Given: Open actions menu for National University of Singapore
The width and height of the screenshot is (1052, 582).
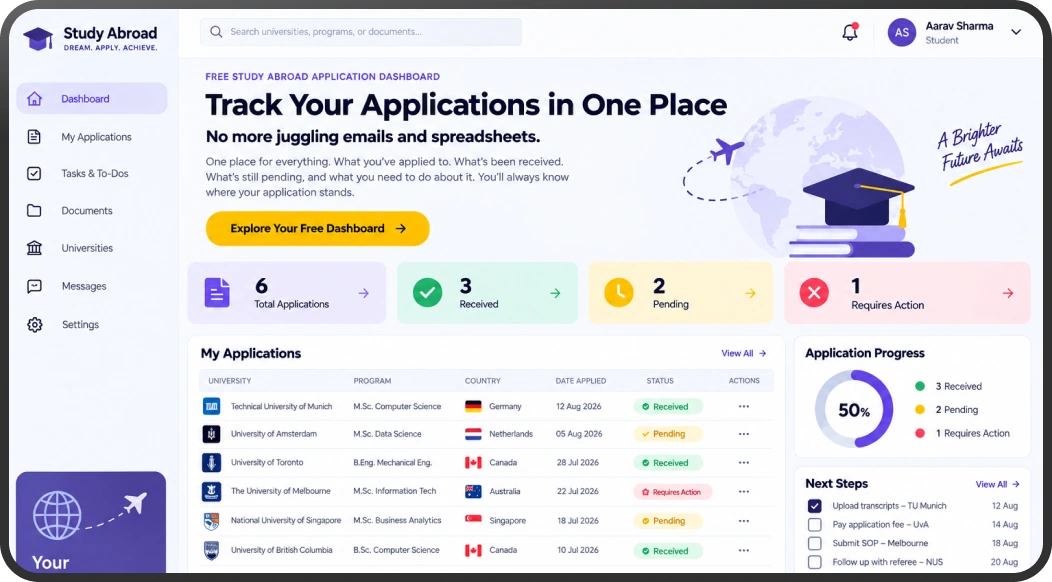Looking at the screenshot, I should [x=743, y=521].
